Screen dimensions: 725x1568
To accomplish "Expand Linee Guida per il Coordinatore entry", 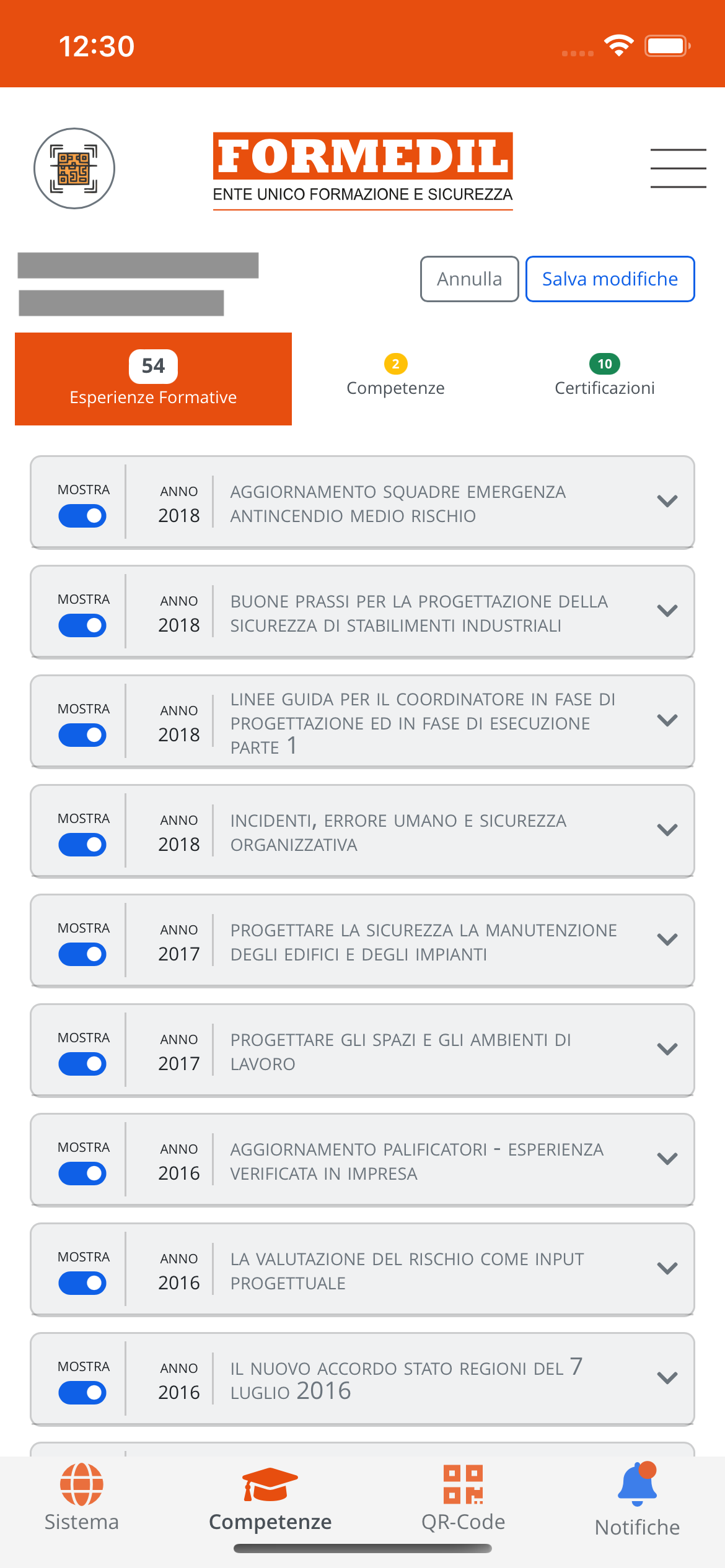I will click(x=667, y=721).
